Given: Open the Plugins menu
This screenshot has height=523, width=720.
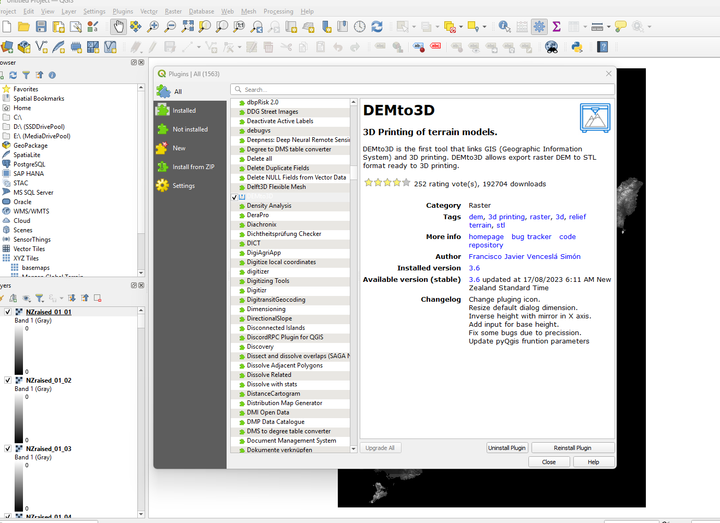Looking at the screenshot, I should click(x=123, y=11).
